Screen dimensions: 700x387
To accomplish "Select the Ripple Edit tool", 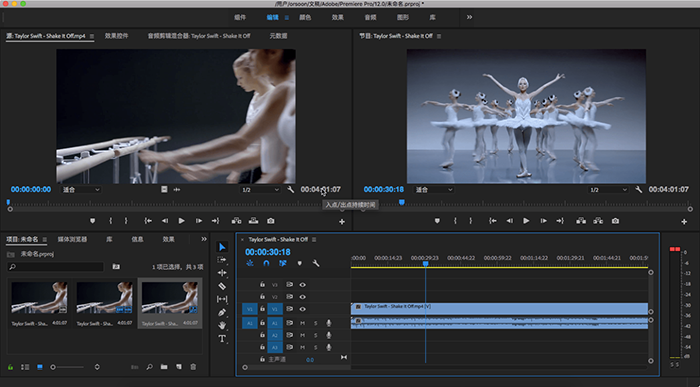I will click(222, 273).
